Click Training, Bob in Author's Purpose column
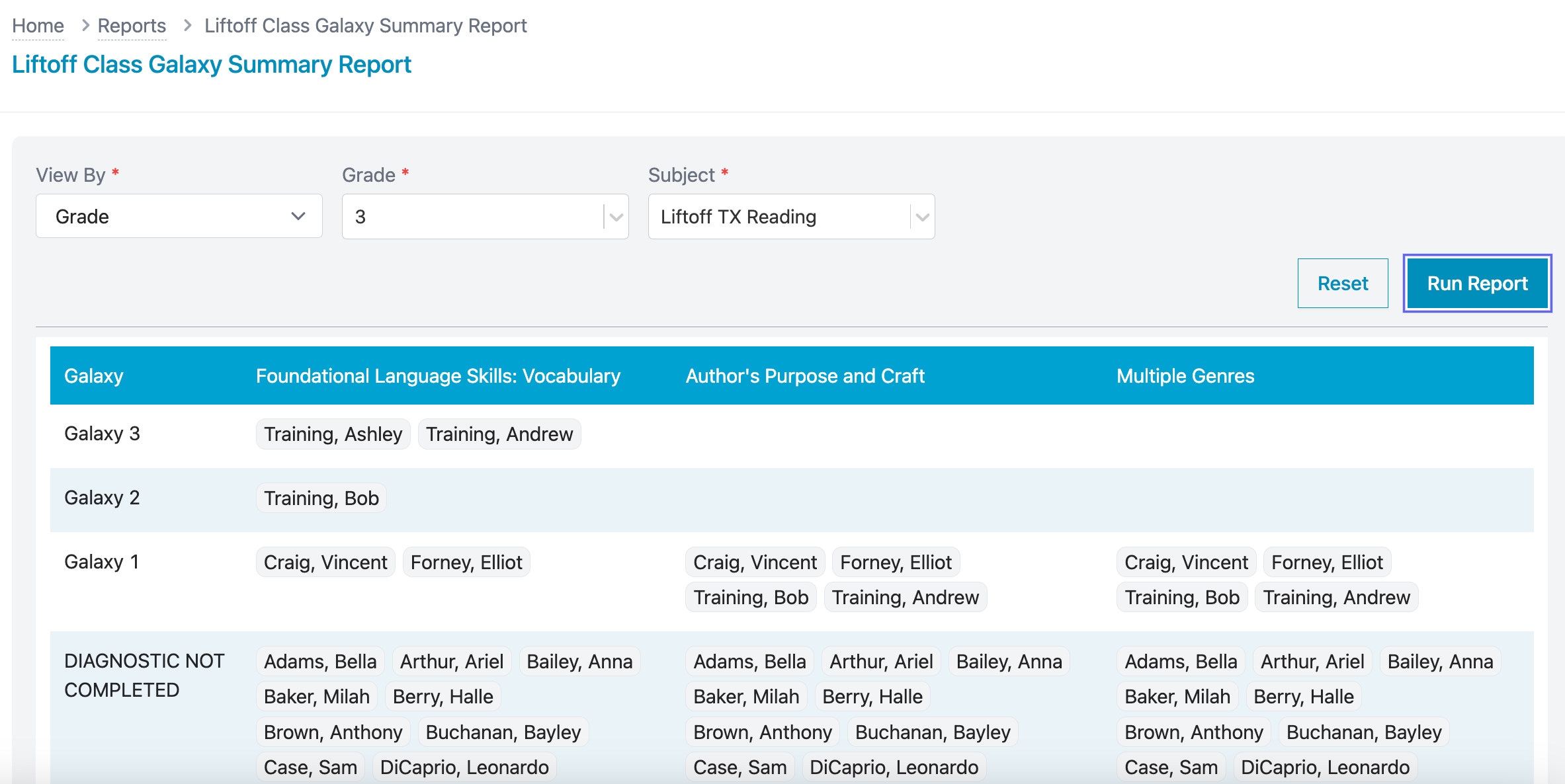Screen dimensions: 1565x784 (x=751, y=597)
